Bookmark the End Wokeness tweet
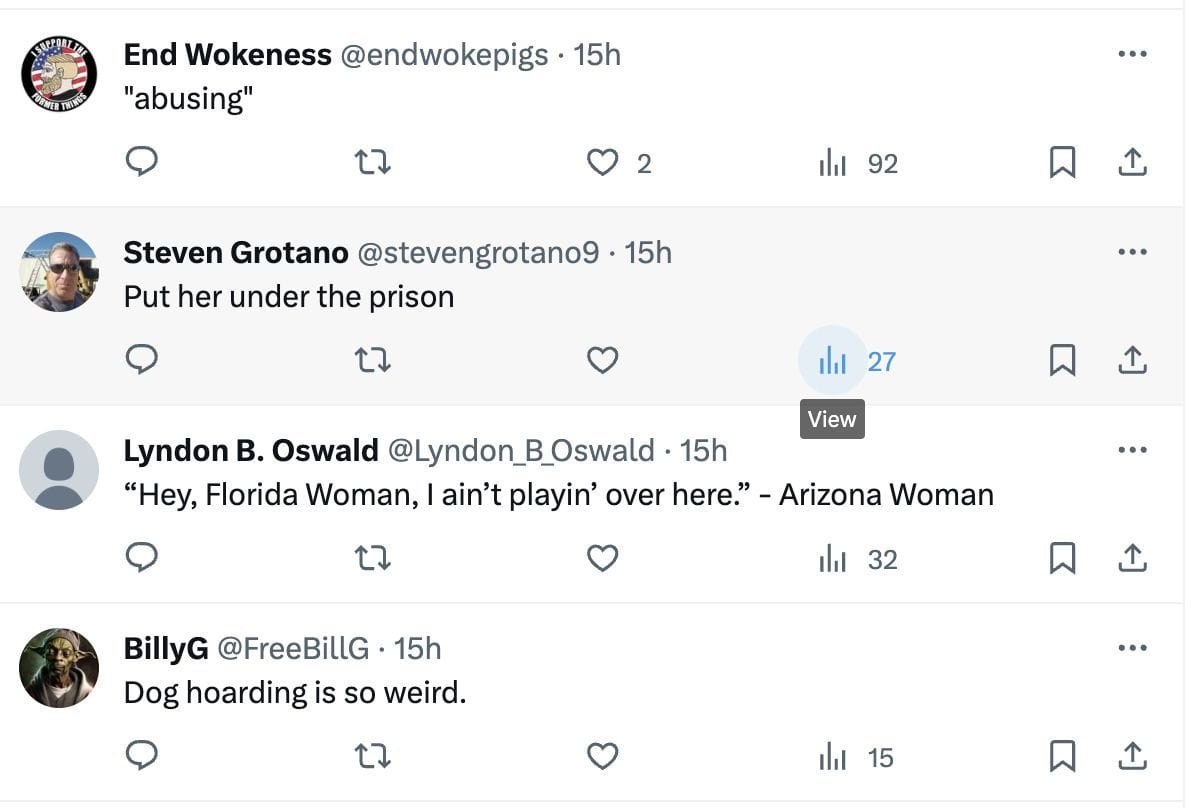 click(x=1062, y=162)
